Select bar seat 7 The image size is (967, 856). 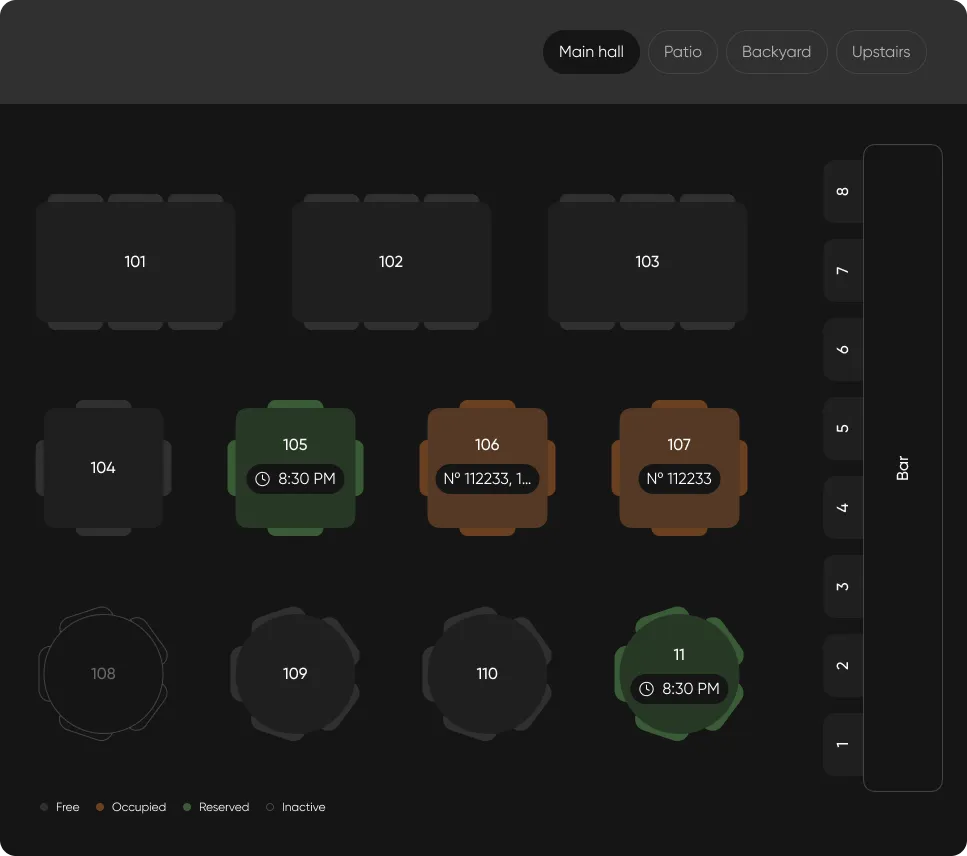coord(842,270)
